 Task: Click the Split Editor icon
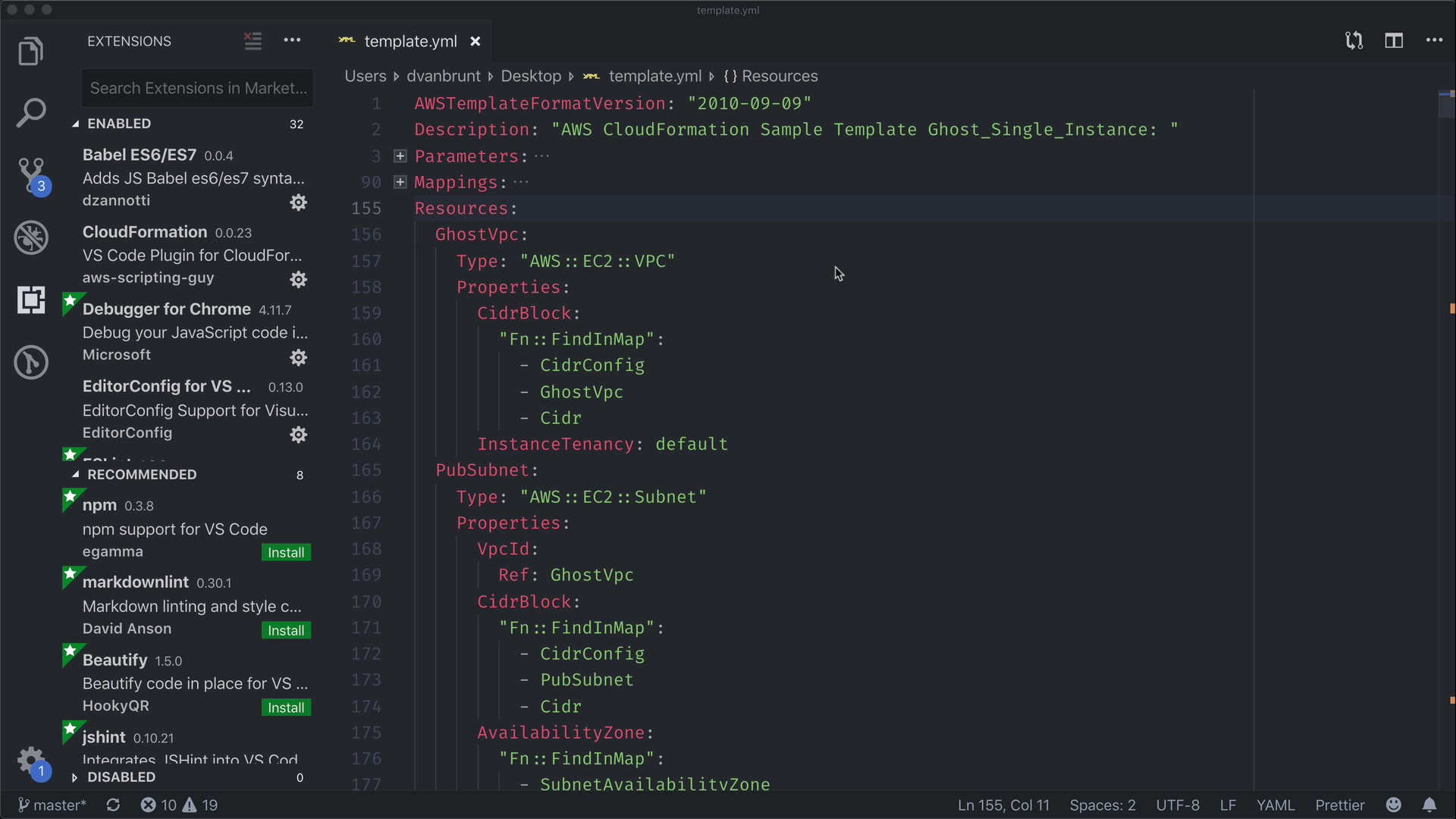pos(1394,41)
